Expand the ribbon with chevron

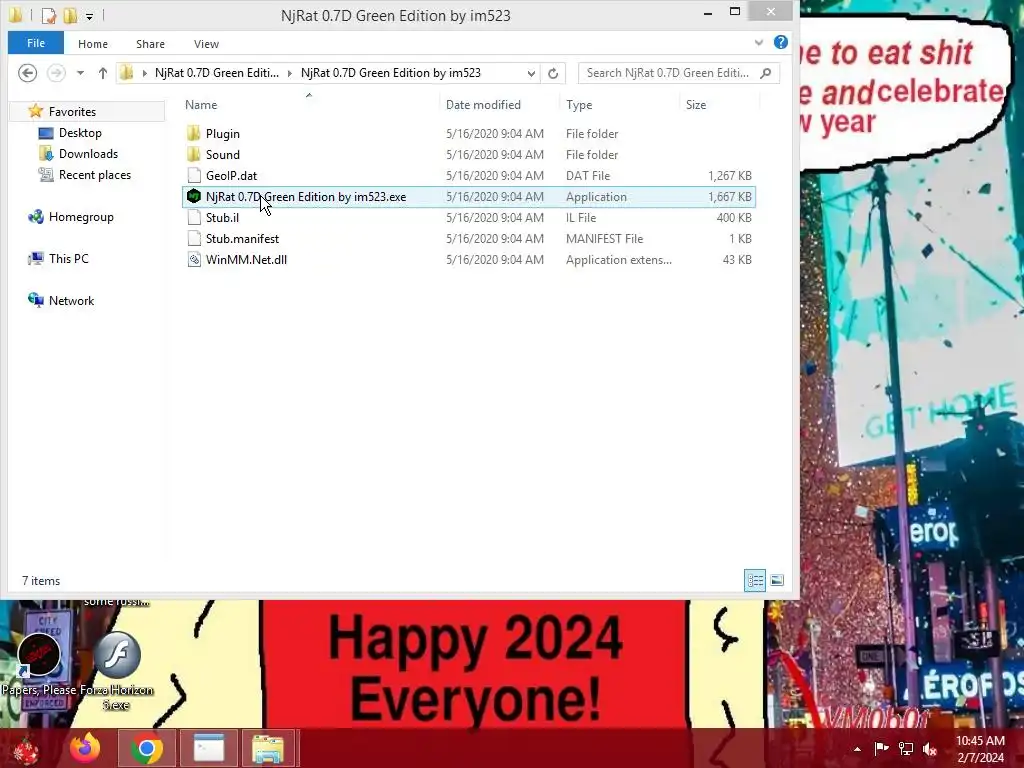coord(759,42)
